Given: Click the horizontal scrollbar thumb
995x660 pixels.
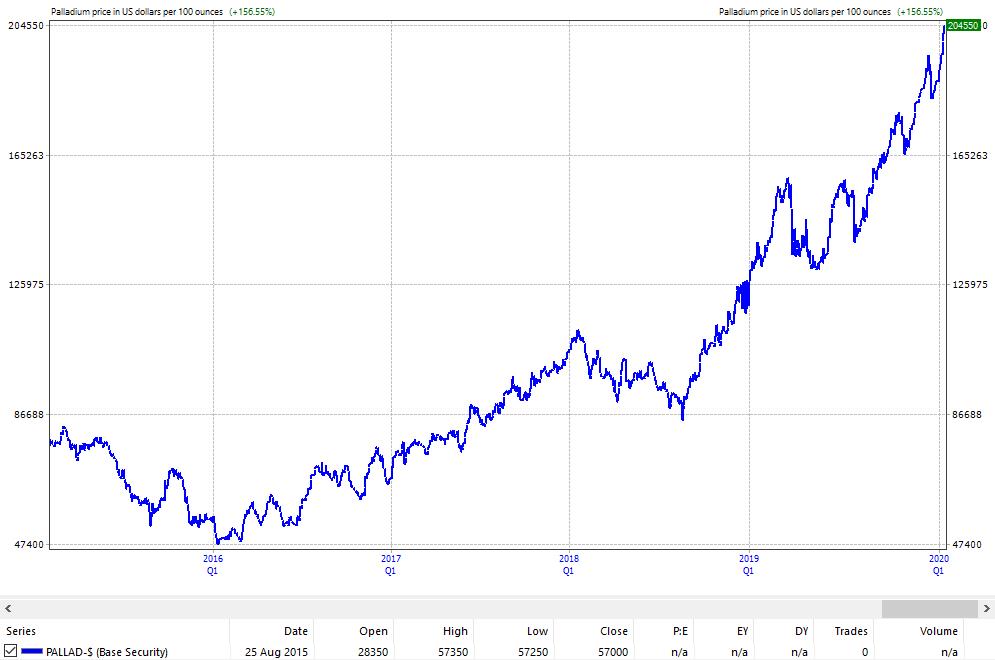Looking at the screenshot, I should 928,608.
